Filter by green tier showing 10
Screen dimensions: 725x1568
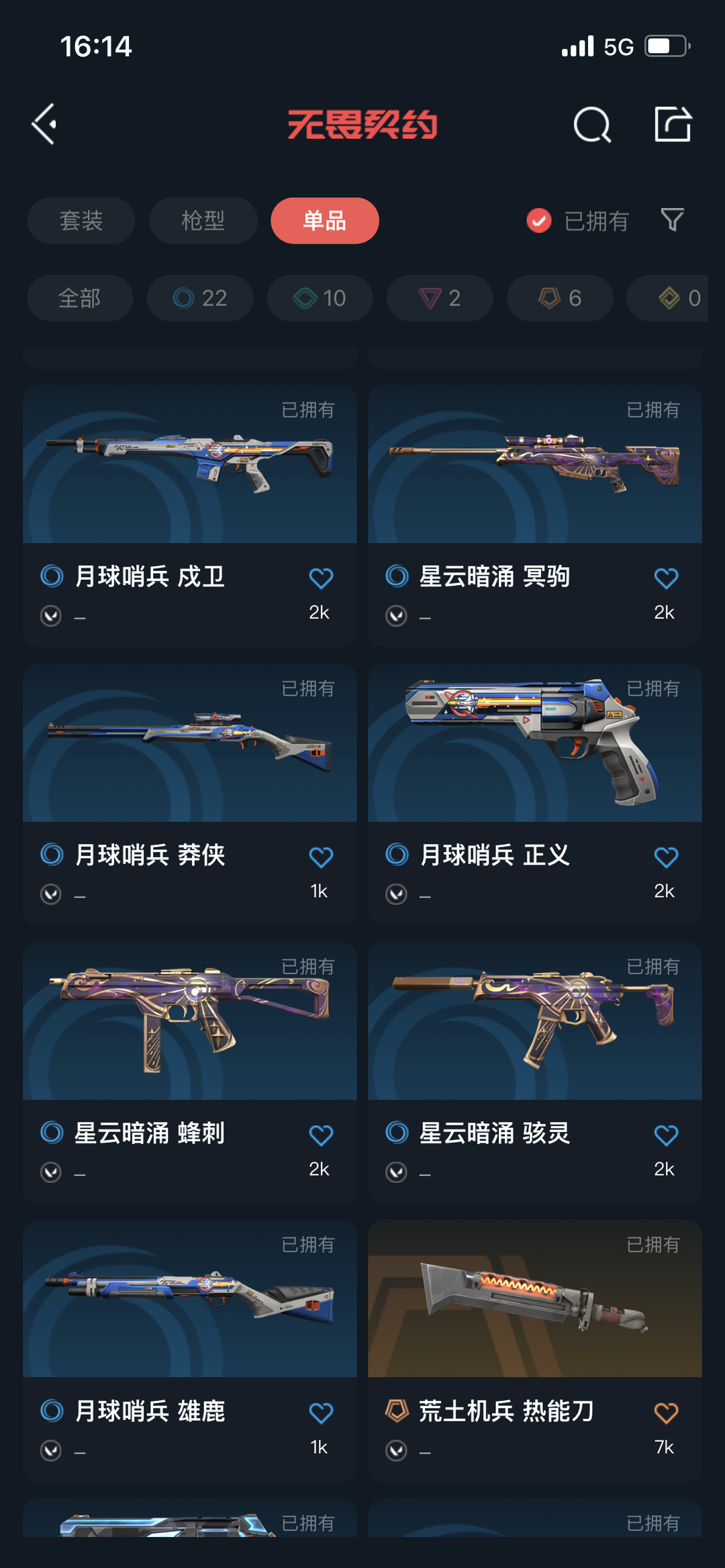[320, 298]
